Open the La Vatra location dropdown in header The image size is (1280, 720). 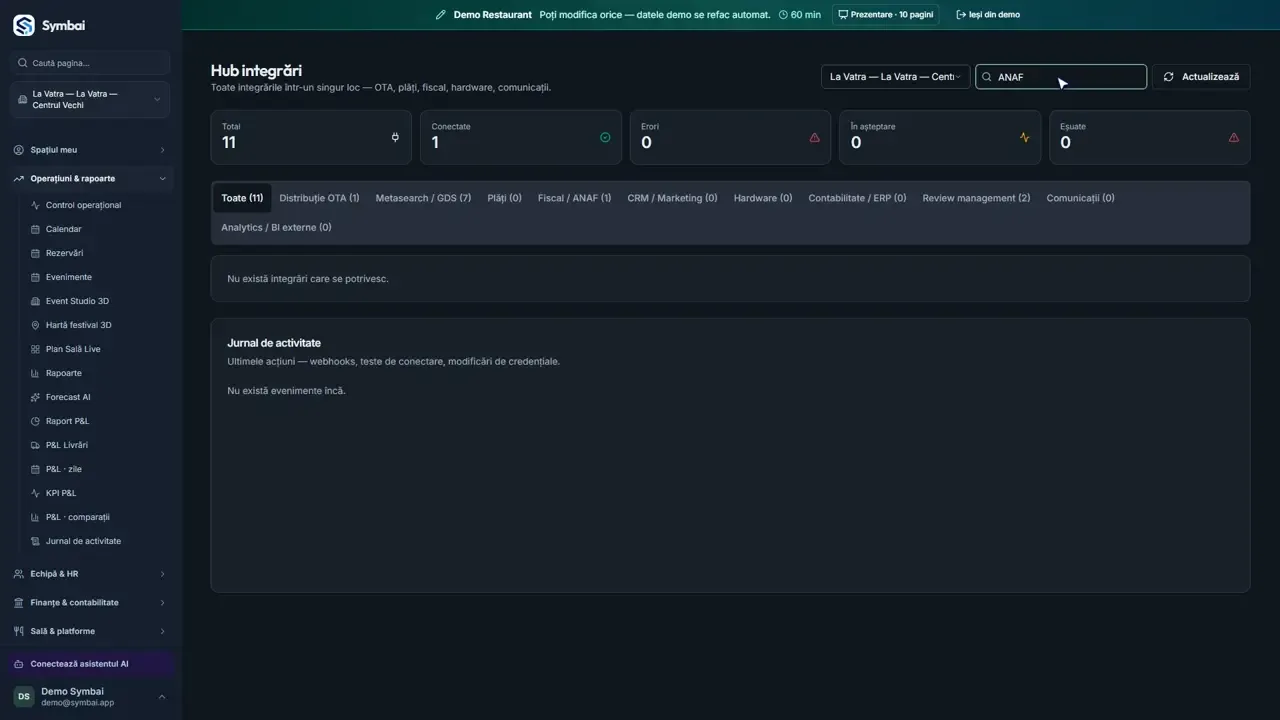click(x=895, y=77)
